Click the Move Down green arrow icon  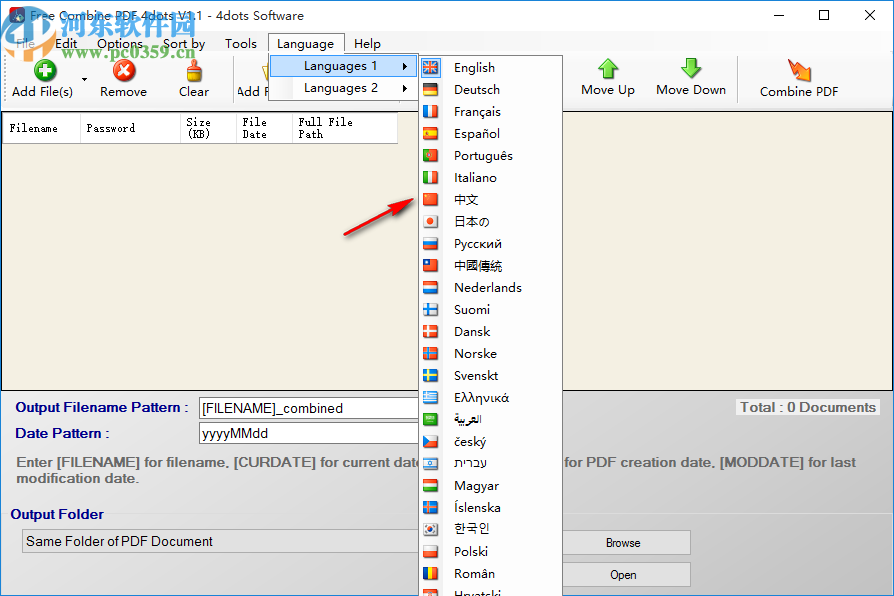pos(691,69)
